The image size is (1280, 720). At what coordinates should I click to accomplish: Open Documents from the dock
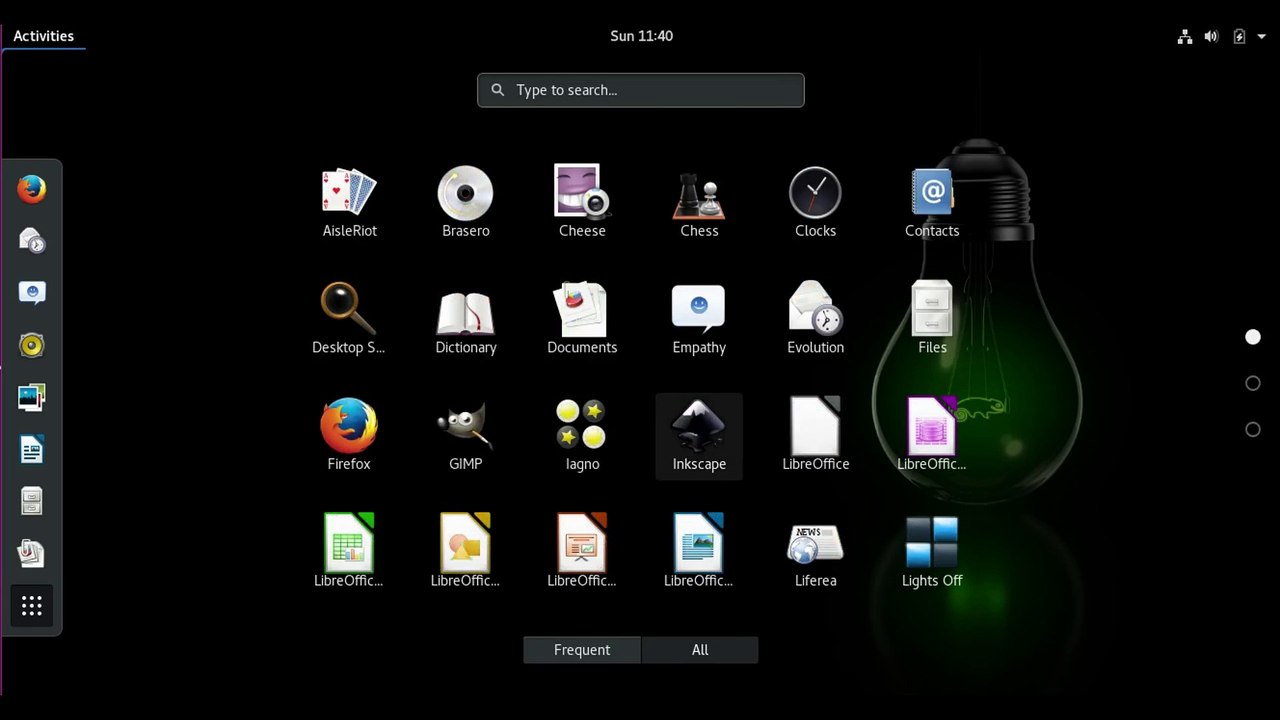[32, 553]
